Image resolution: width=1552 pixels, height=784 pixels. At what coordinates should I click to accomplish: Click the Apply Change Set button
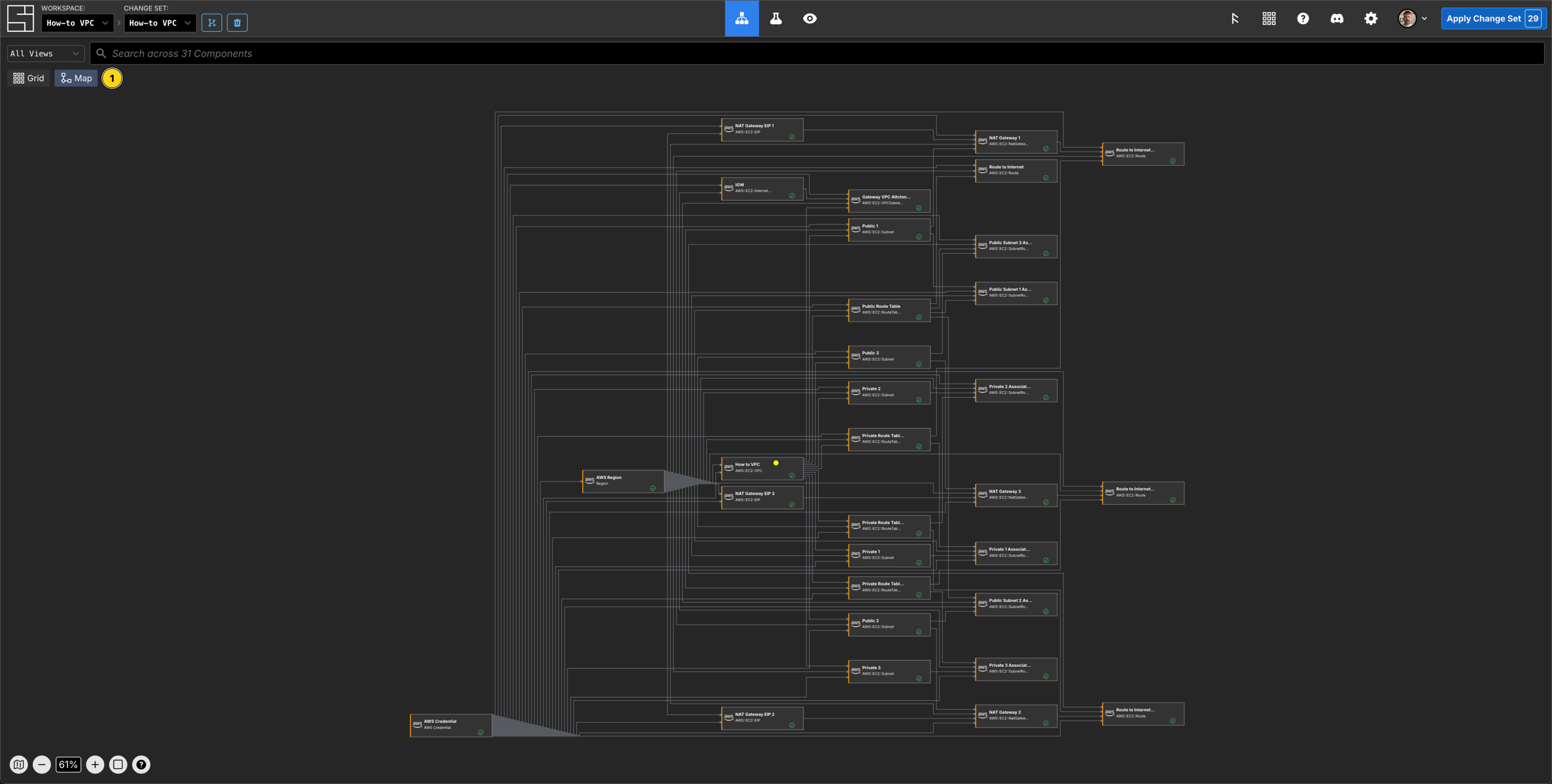(x=1492, y=18)
